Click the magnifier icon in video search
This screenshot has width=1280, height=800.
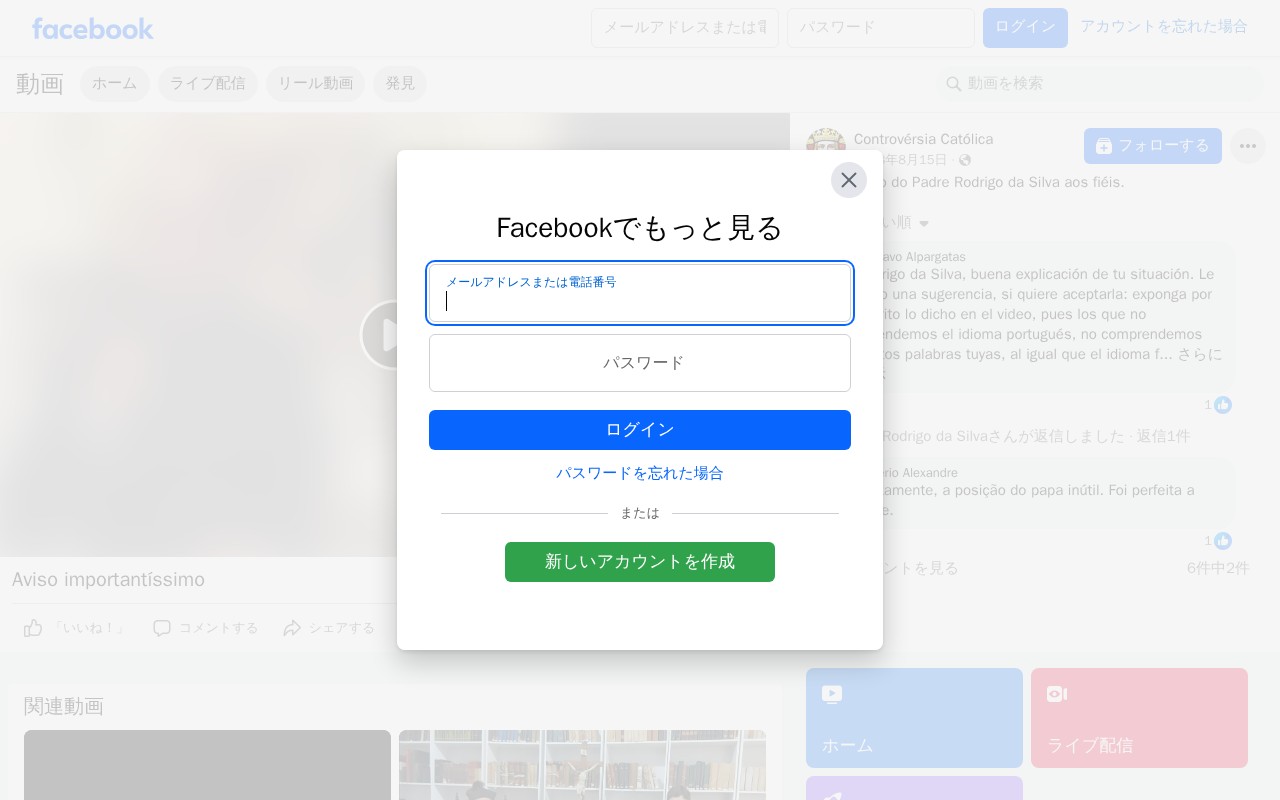tap(954, 84)
